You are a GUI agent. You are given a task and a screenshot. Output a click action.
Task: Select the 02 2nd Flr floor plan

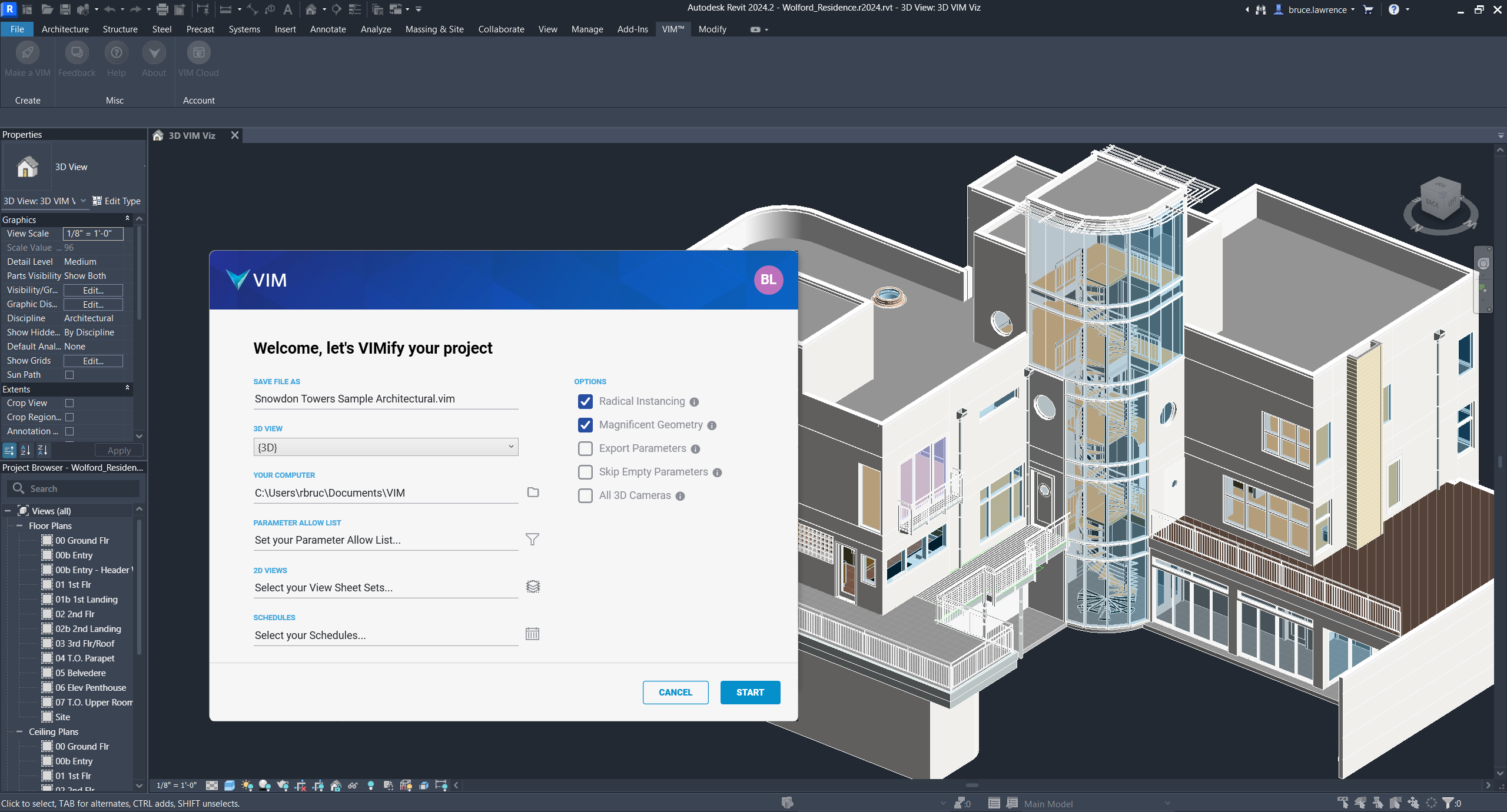coord(75,614)
